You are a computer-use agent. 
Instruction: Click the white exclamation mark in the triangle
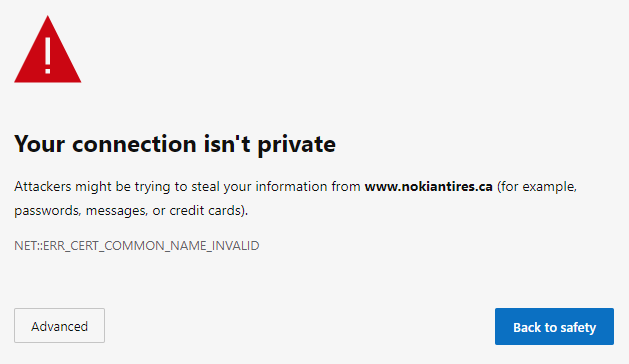click(x=48, y=55)
